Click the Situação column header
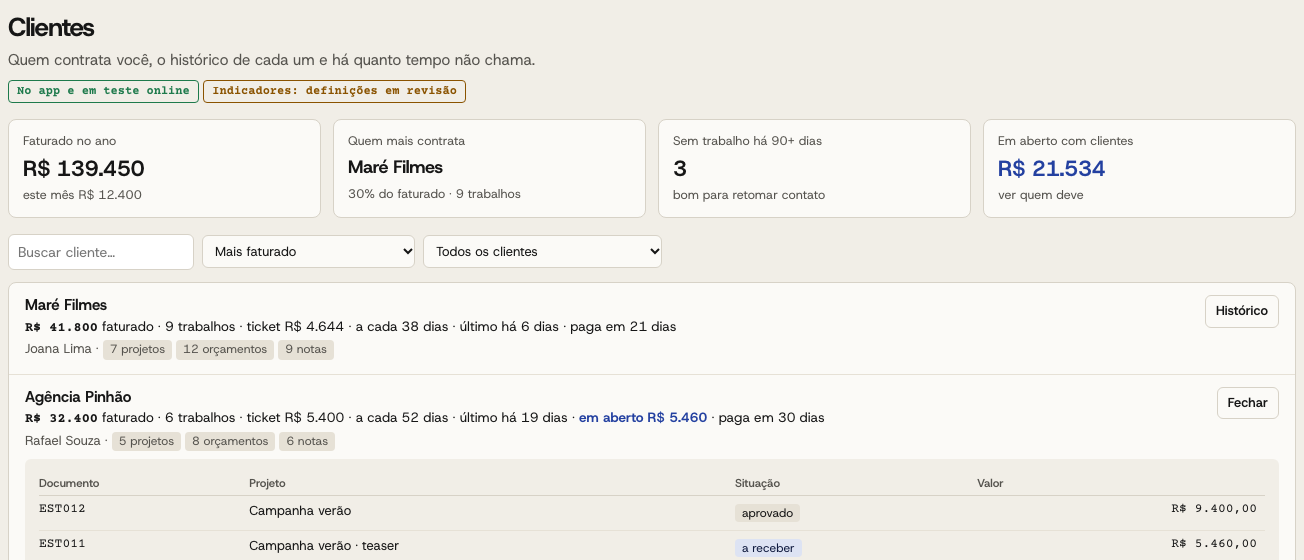Image resolution: width=1304 pixels, height=560 pixels. [x=757, y=483]
